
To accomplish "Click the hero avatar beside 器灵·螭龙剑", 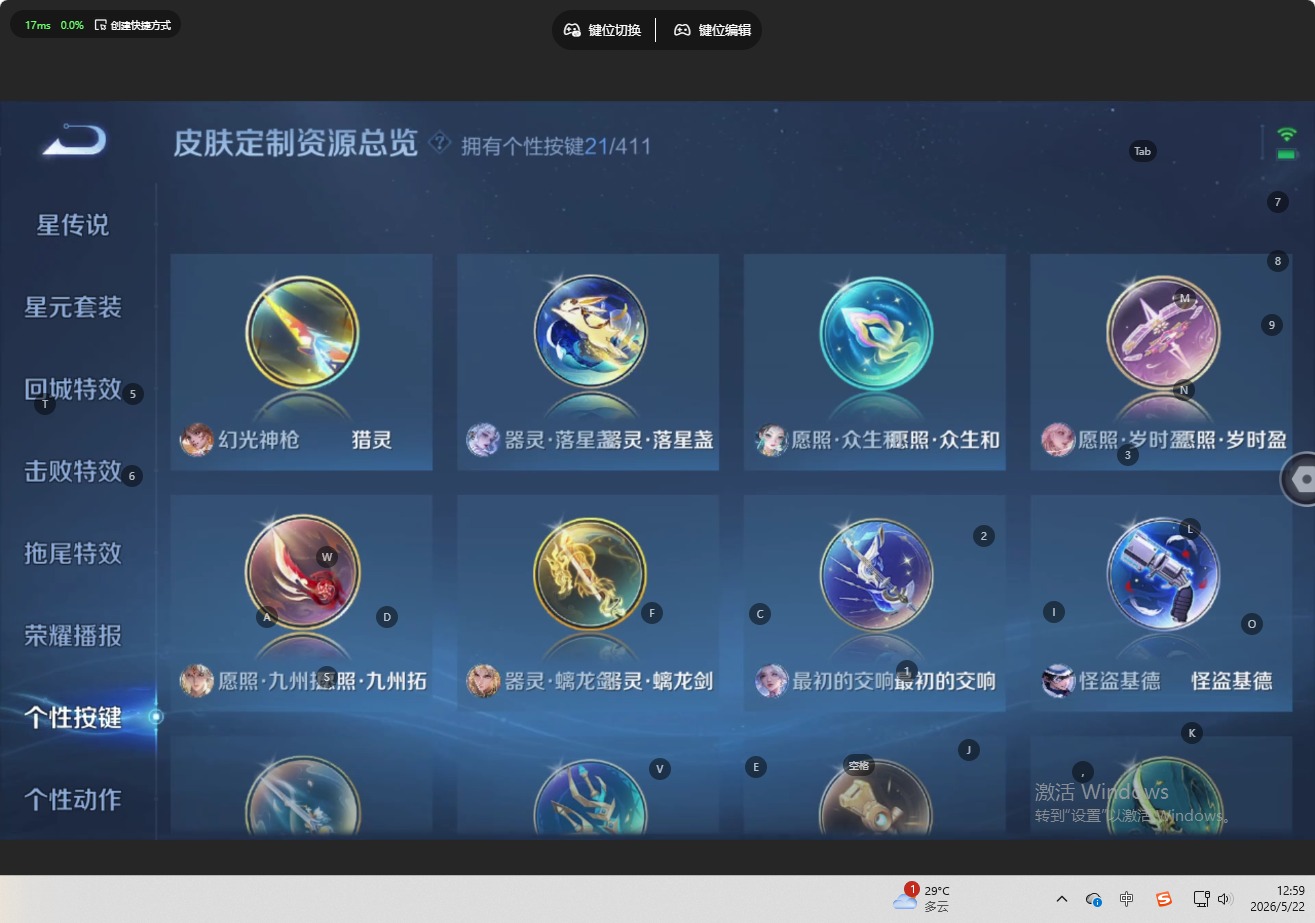I will tap(483, 680).
